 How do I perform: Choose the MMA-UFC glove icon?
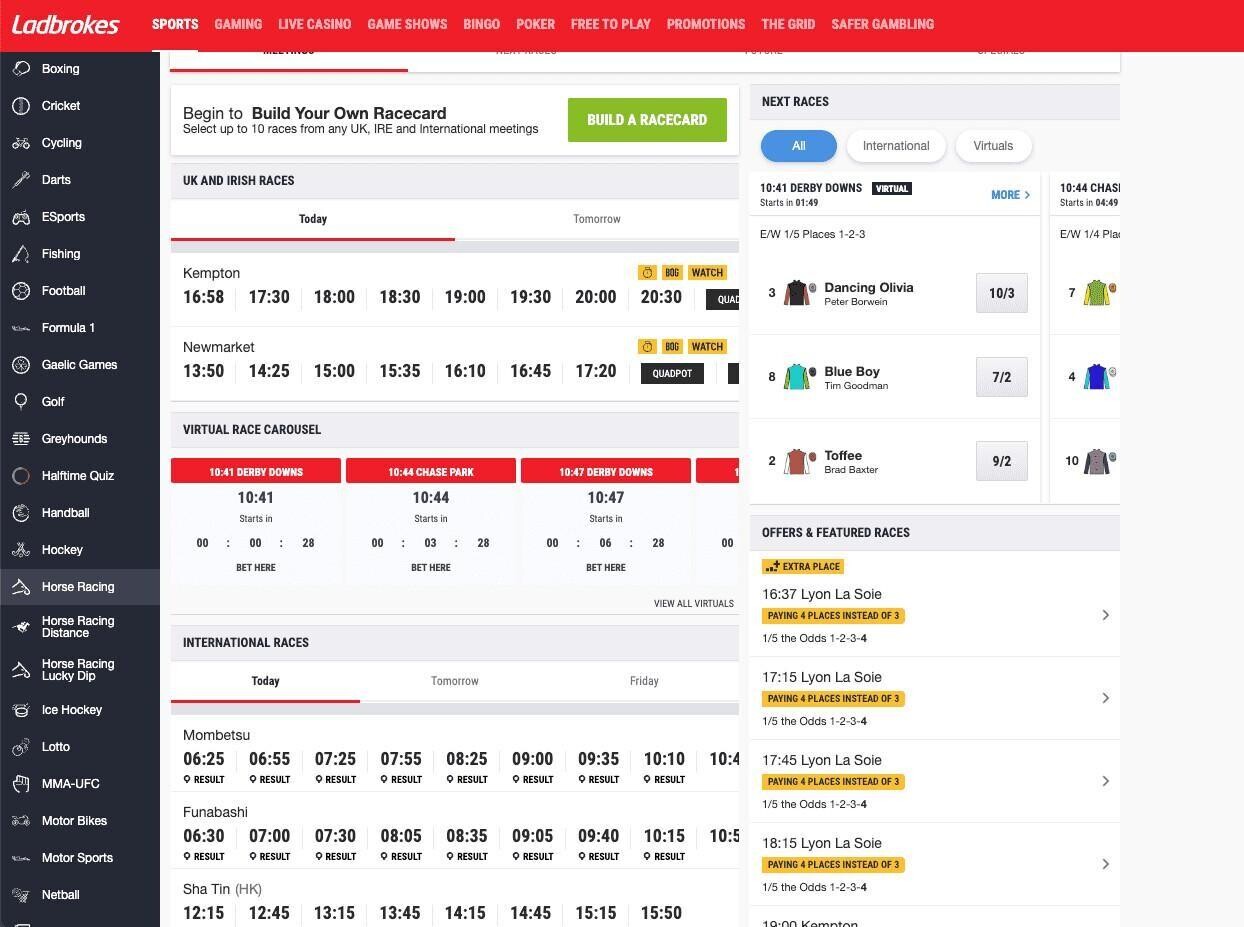coord(21,784)
